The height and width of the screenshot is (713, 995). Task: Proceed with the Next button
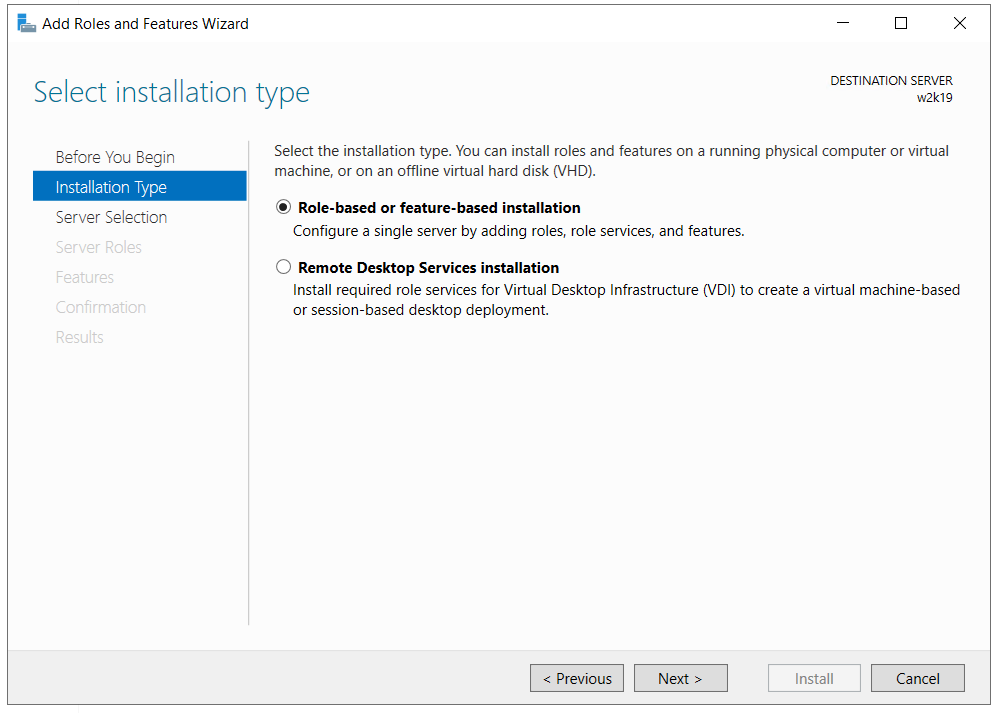pyautogui.click(x=680, y=678)
